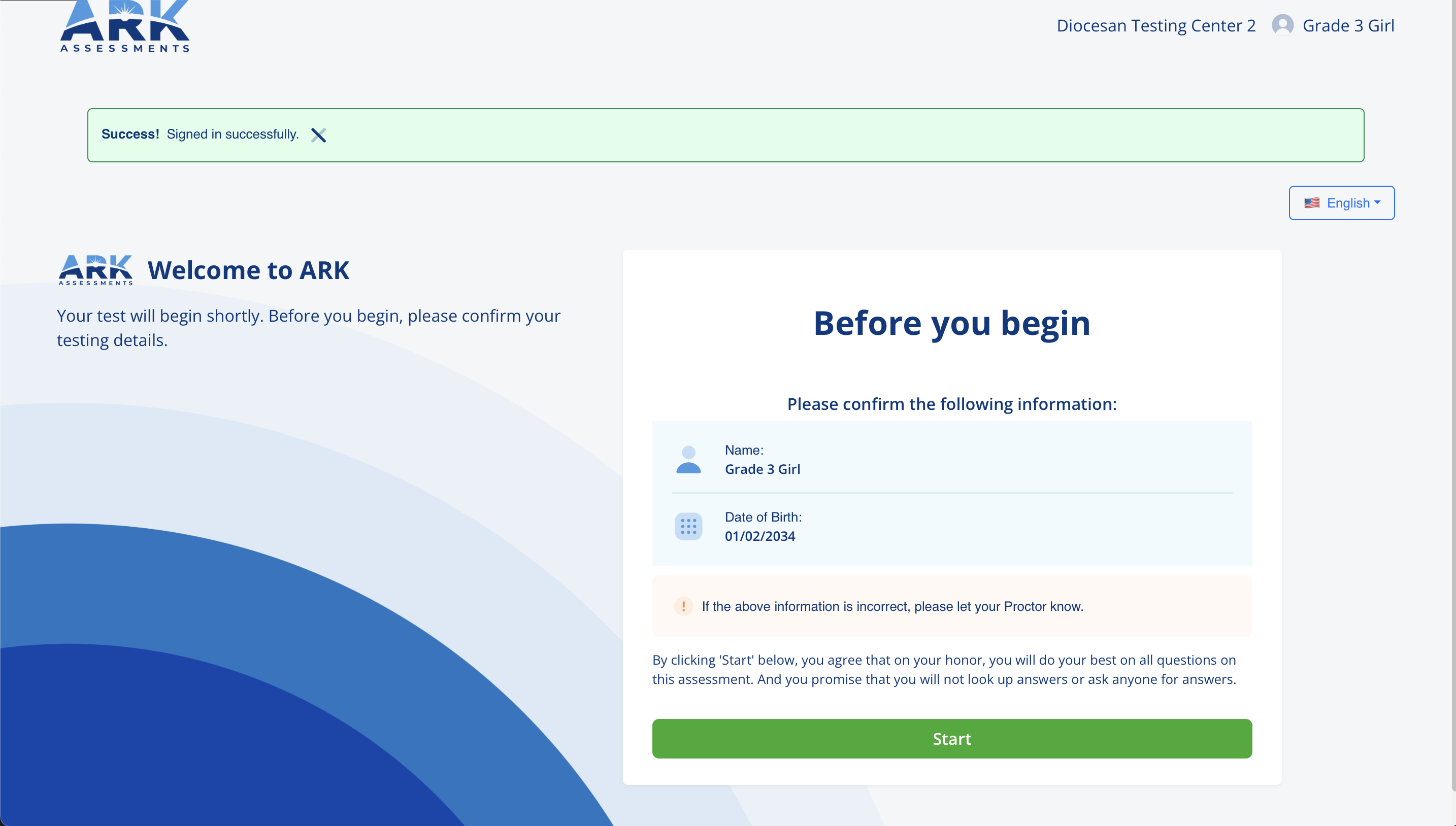Click the Diocesan Testing Center 2 text

(x=1156, y=25)
